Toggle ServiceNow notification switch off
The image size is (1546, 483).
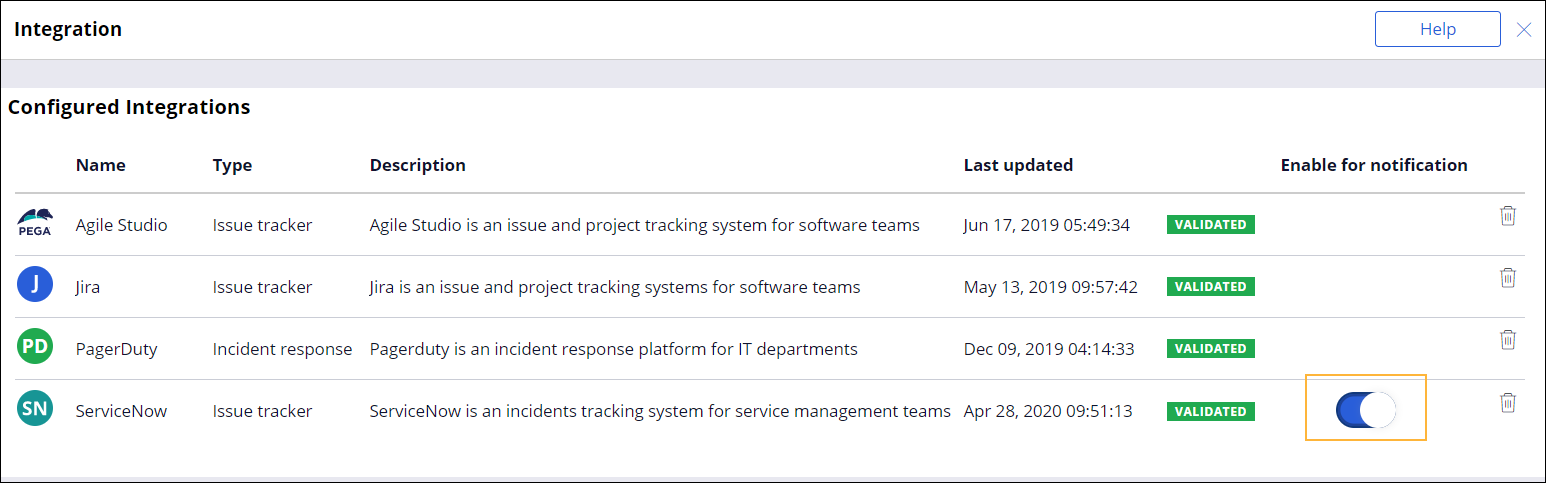[1366, 410]
